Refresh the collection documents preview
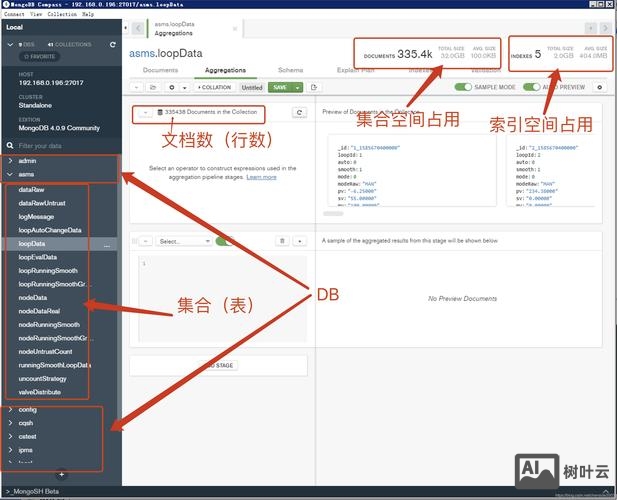The image size is (617, 500). pyautogui.click(x=299, y=113)
